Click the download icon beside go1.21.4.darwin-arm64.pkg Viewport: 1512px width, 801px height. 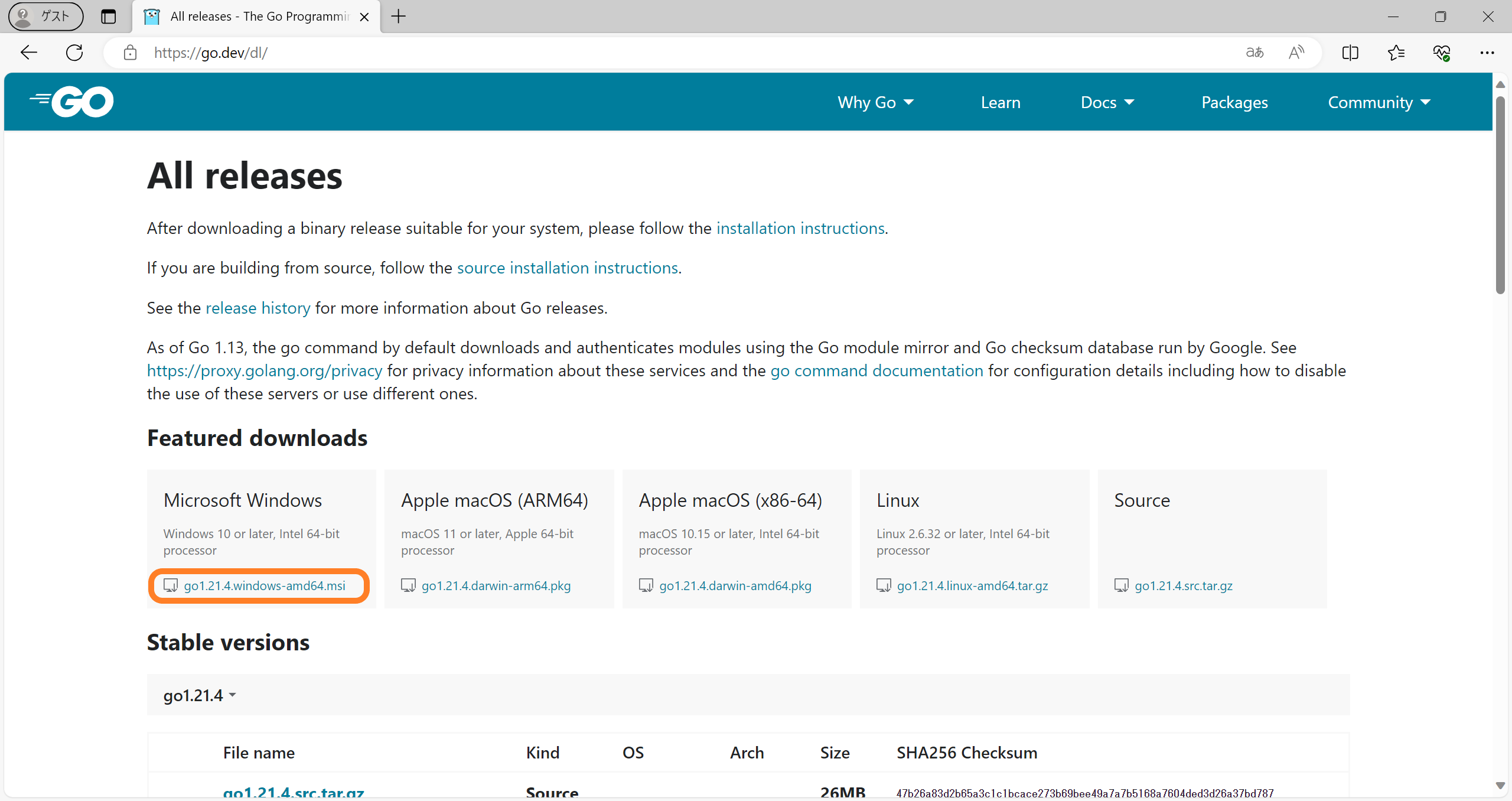pyautogui.click(x=408, y=585)
